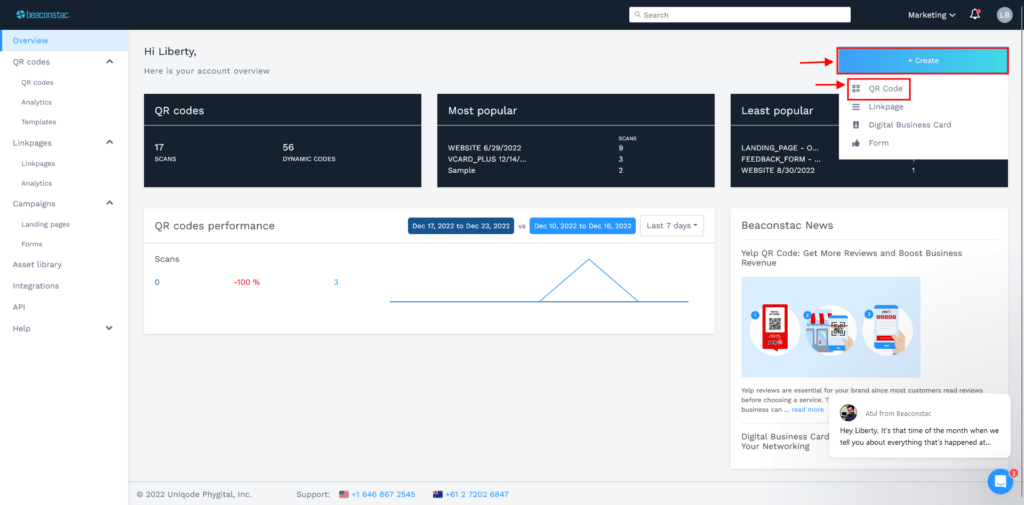The width and height of the screenshot is (1024, 505).
Task: Open the read more link
Action: [x=808, y=410]
